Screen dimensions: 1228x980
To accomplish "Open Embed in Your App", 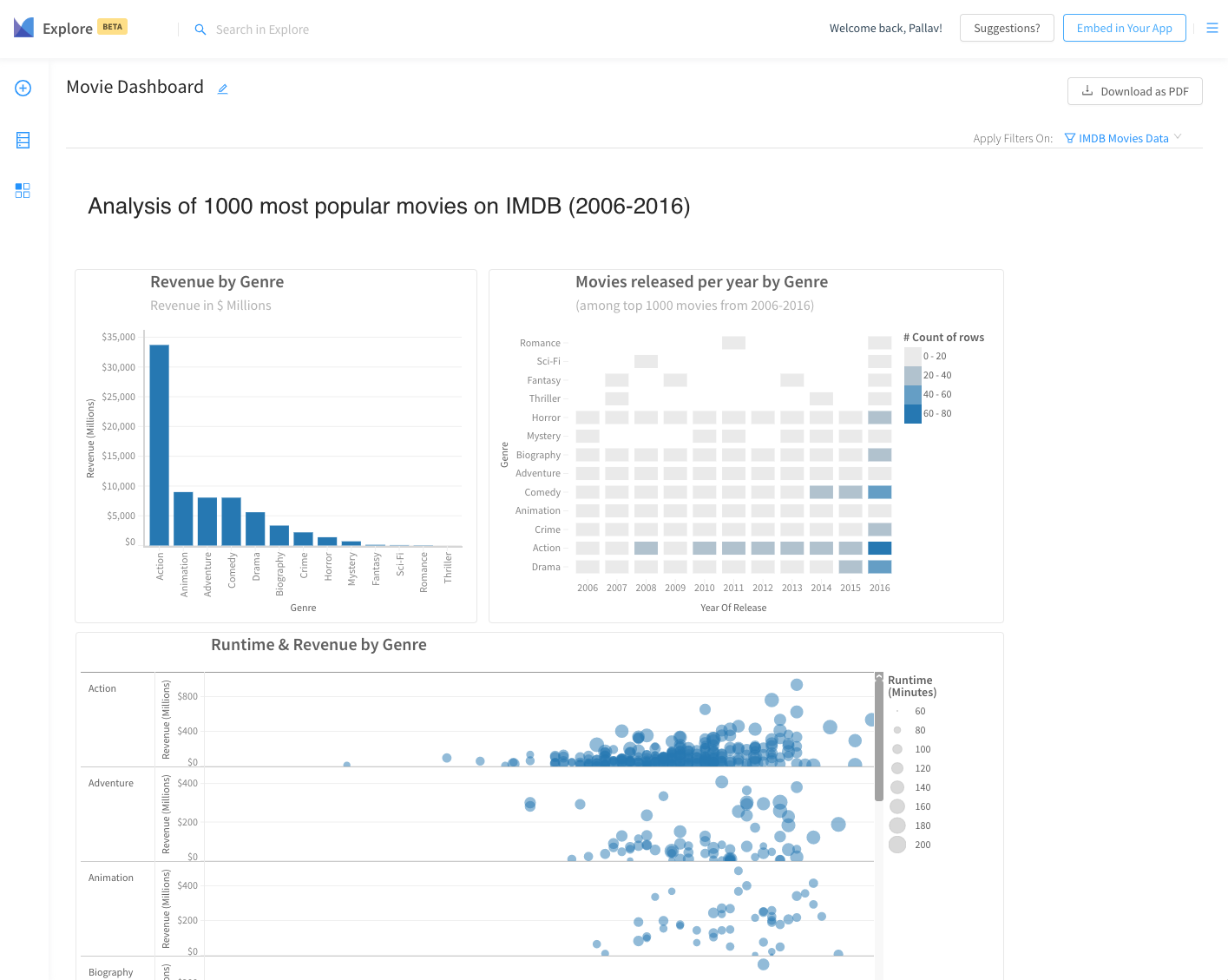I will pos(1125,28).
